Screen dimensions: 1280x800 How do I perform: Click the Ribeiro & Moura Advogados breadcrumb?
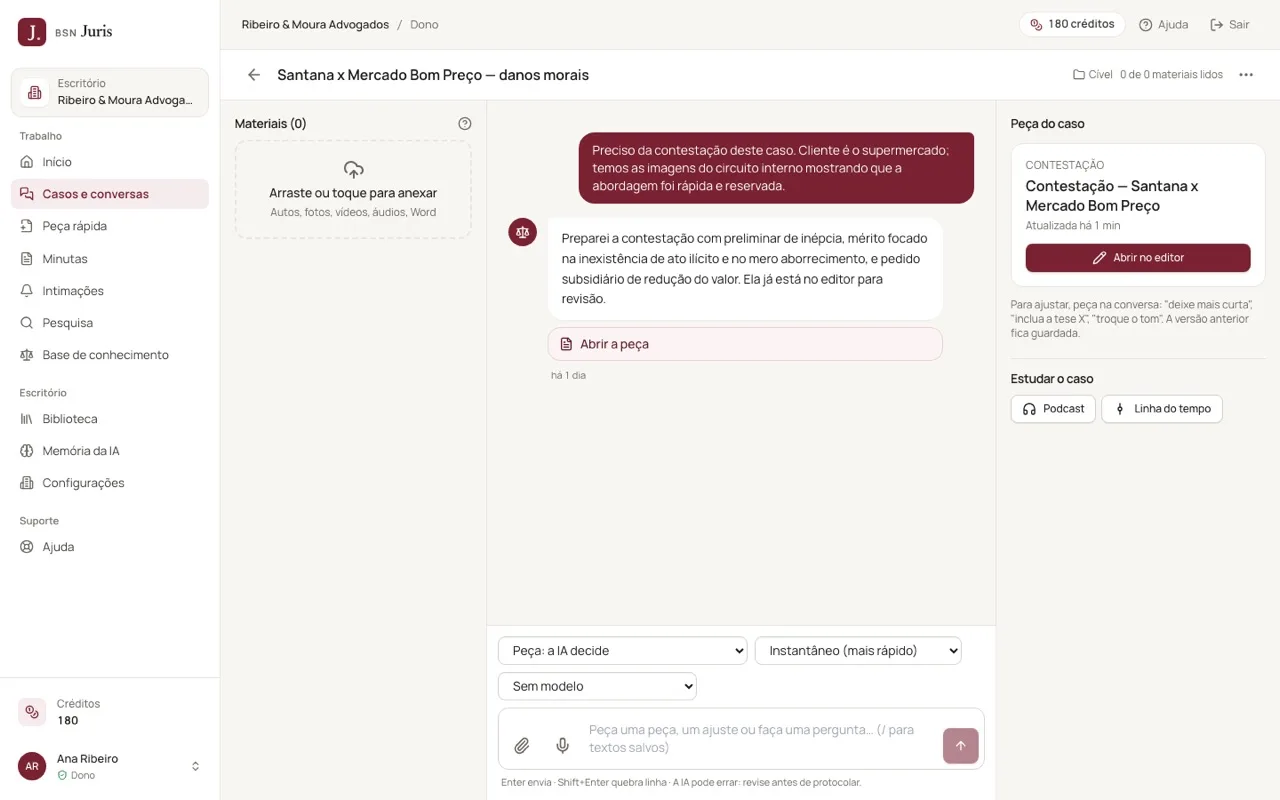[x=315, y=24]
